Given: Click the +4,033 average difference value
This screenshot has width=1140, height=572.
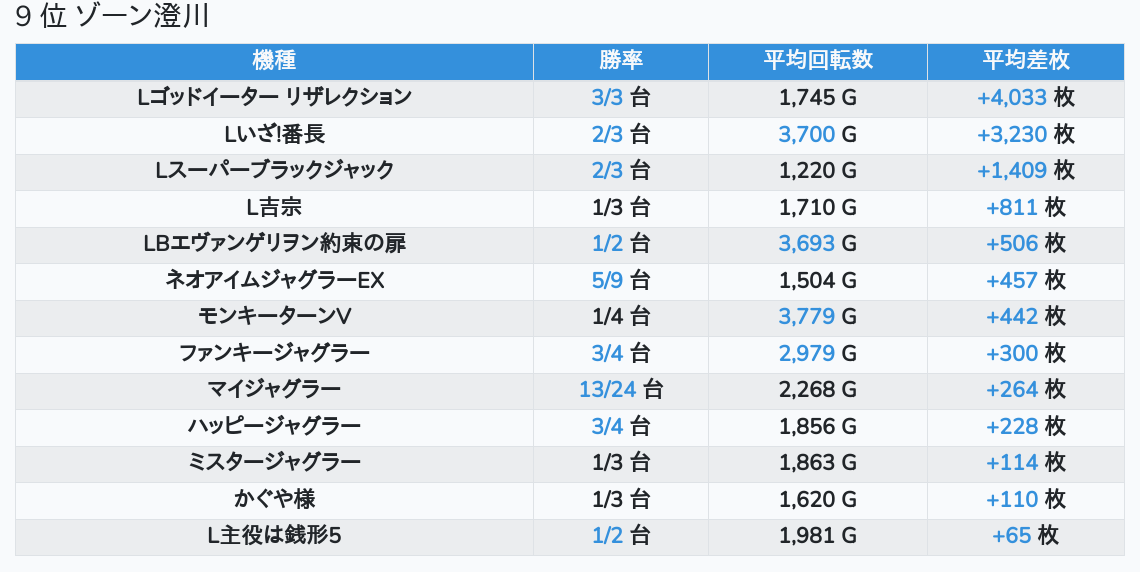Looking at the screenshot, I should (1011, 98).
